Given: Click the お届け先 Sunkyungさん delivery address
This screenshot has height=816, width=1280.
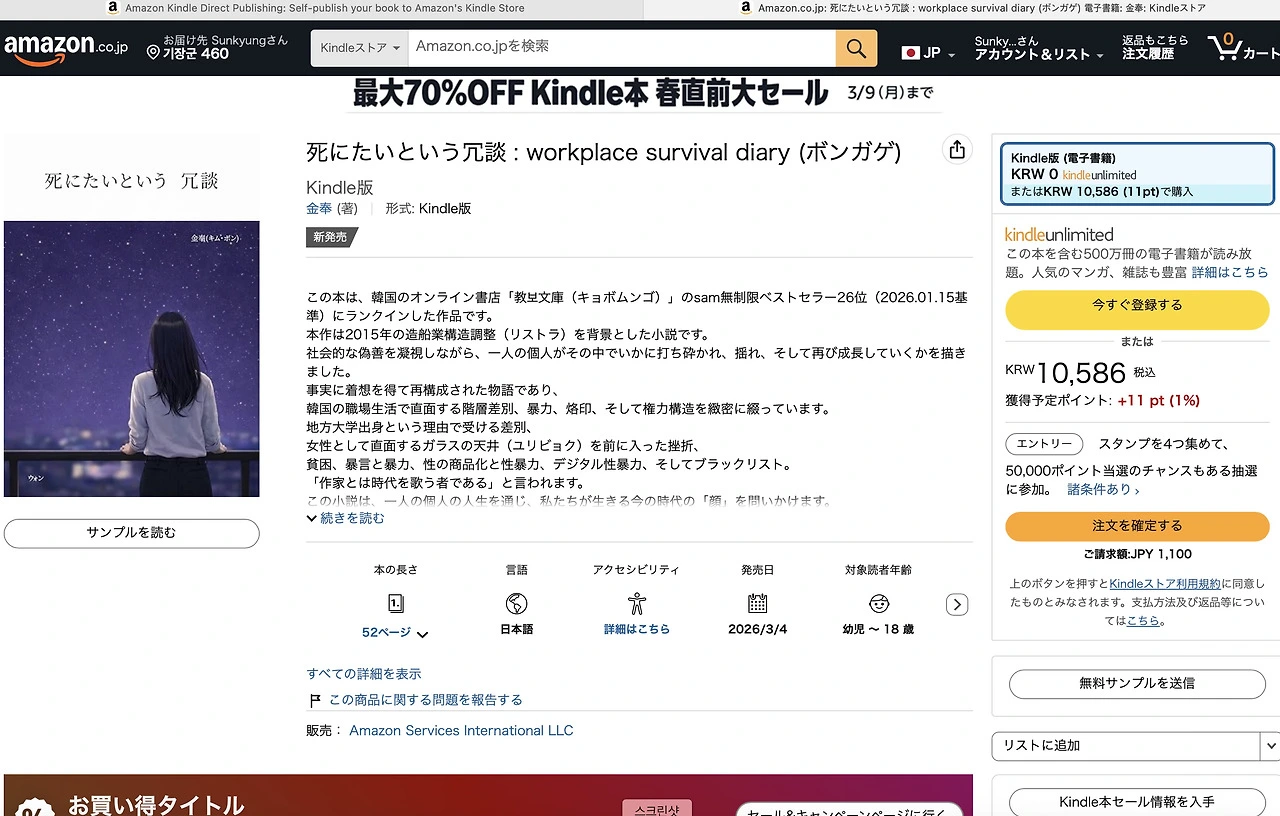Looking at the screenshot, I should click(x=217, y=48).
